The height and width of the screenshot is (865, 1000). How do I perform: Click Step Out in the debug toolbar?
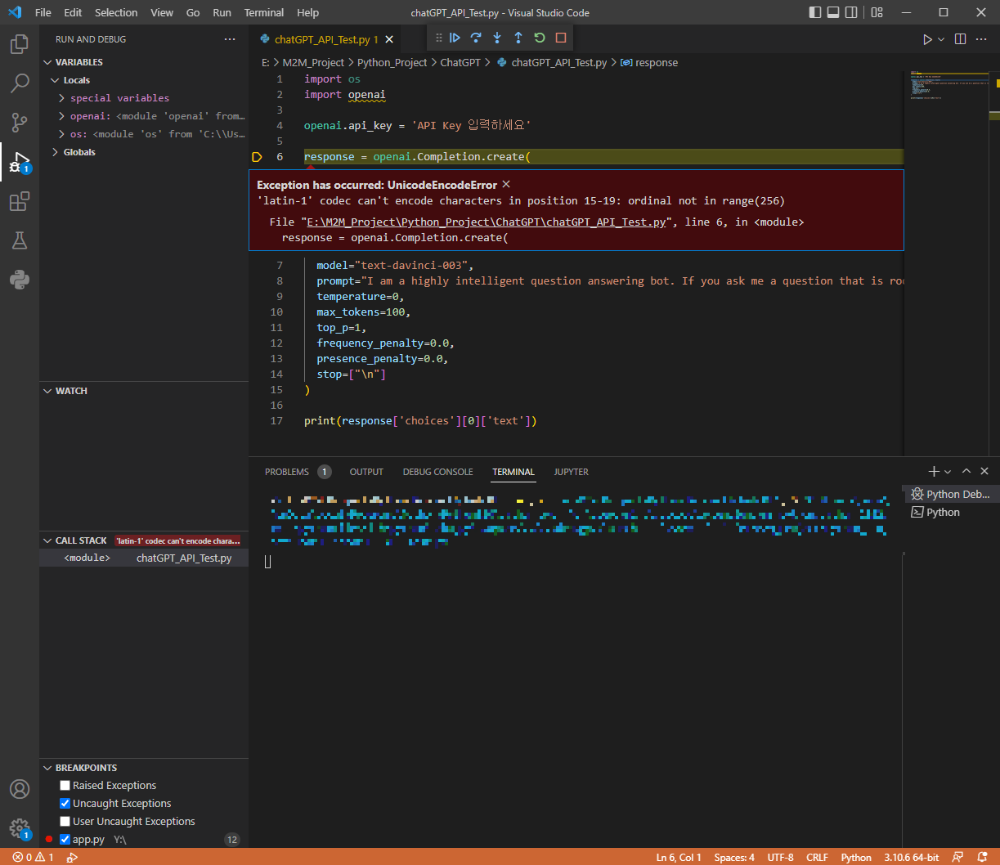518,38
